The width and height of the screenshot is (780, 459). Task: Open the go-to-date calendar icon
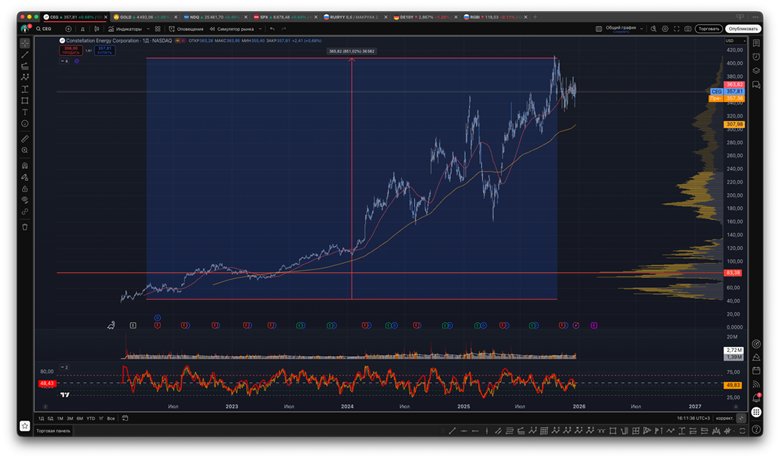125,418
